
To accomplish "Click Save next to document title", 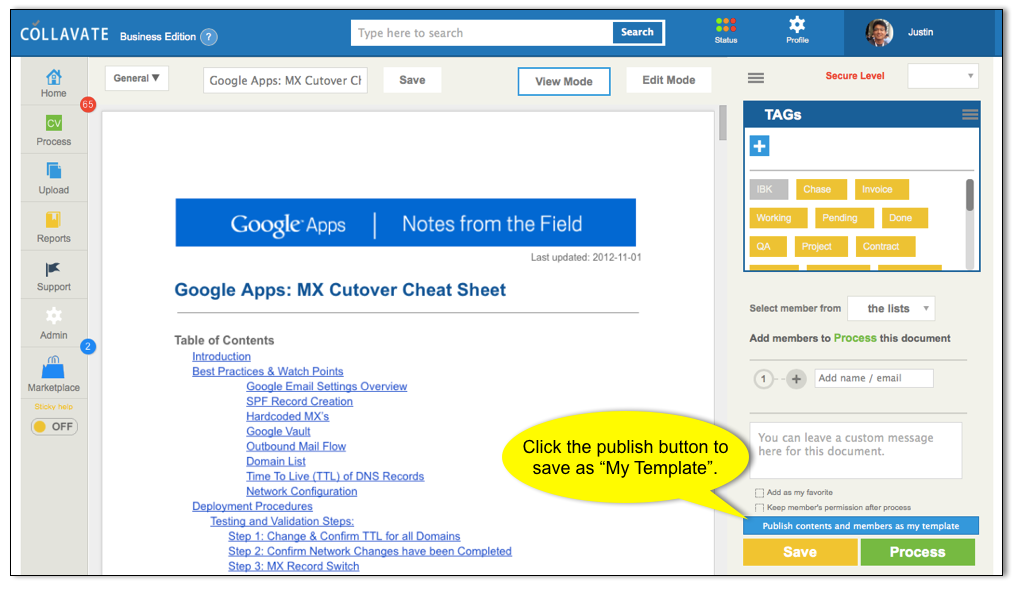I will coord(412,80).
